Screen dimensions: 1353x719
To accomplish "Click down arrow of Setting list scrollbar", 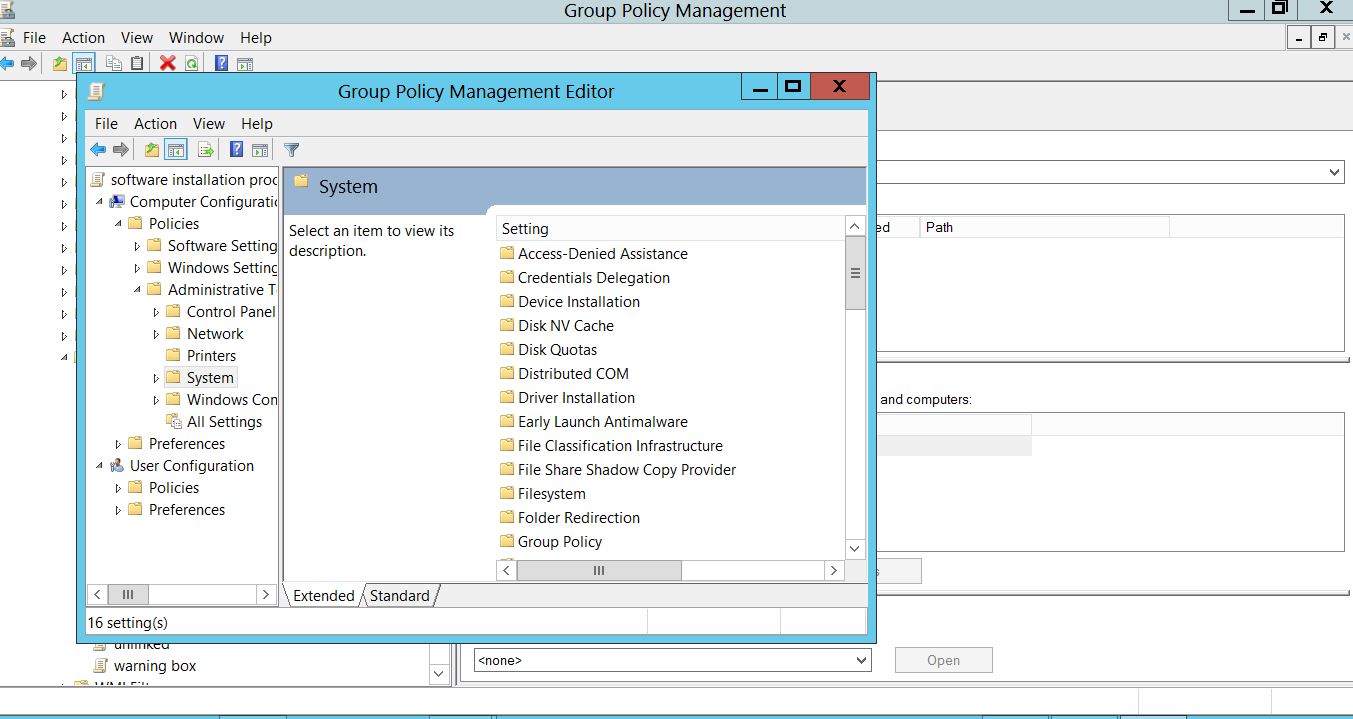I will [x=855, y=548].
